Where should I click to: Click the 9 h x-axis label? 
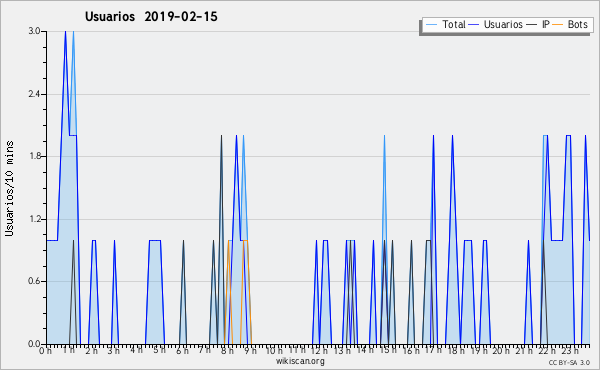point(250,351)
